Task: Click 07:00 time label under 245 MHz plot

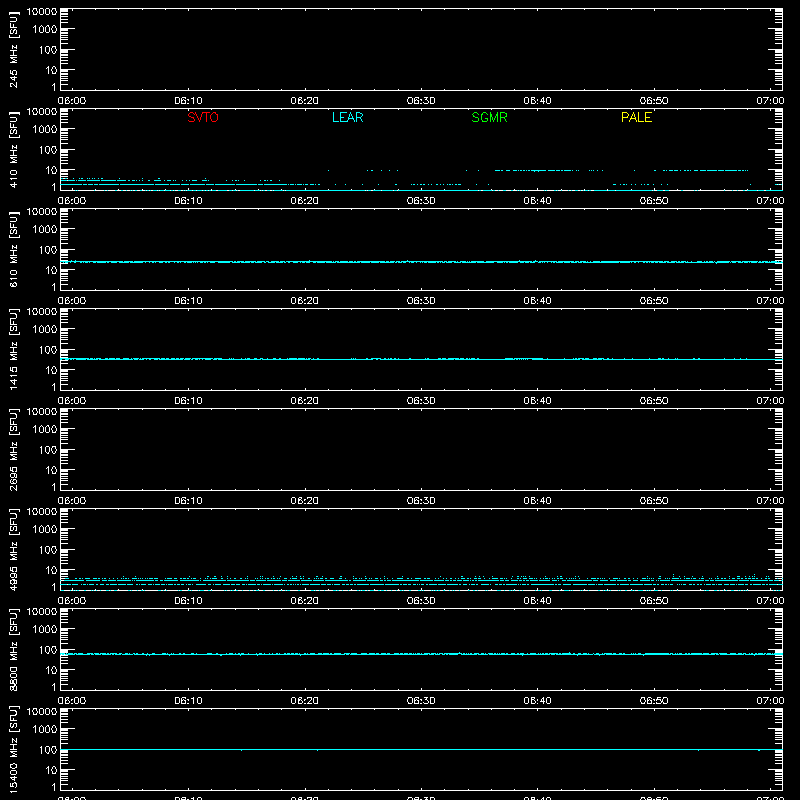Action: (x=770, y=101)
